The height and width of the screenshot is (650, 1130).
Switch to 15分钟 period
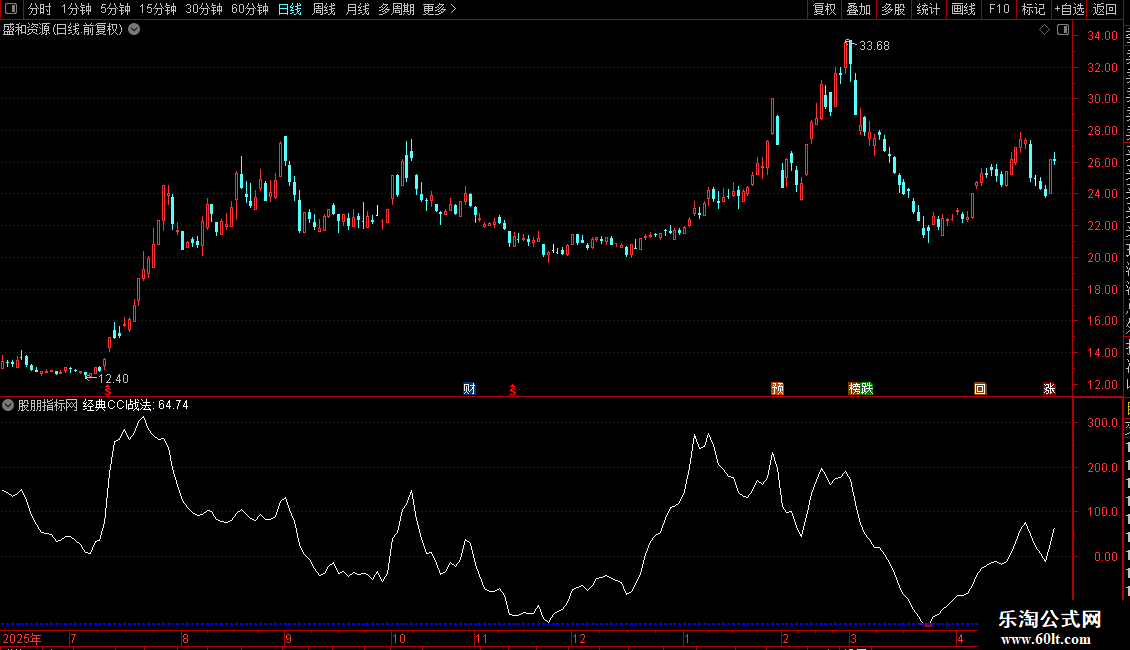158,9
